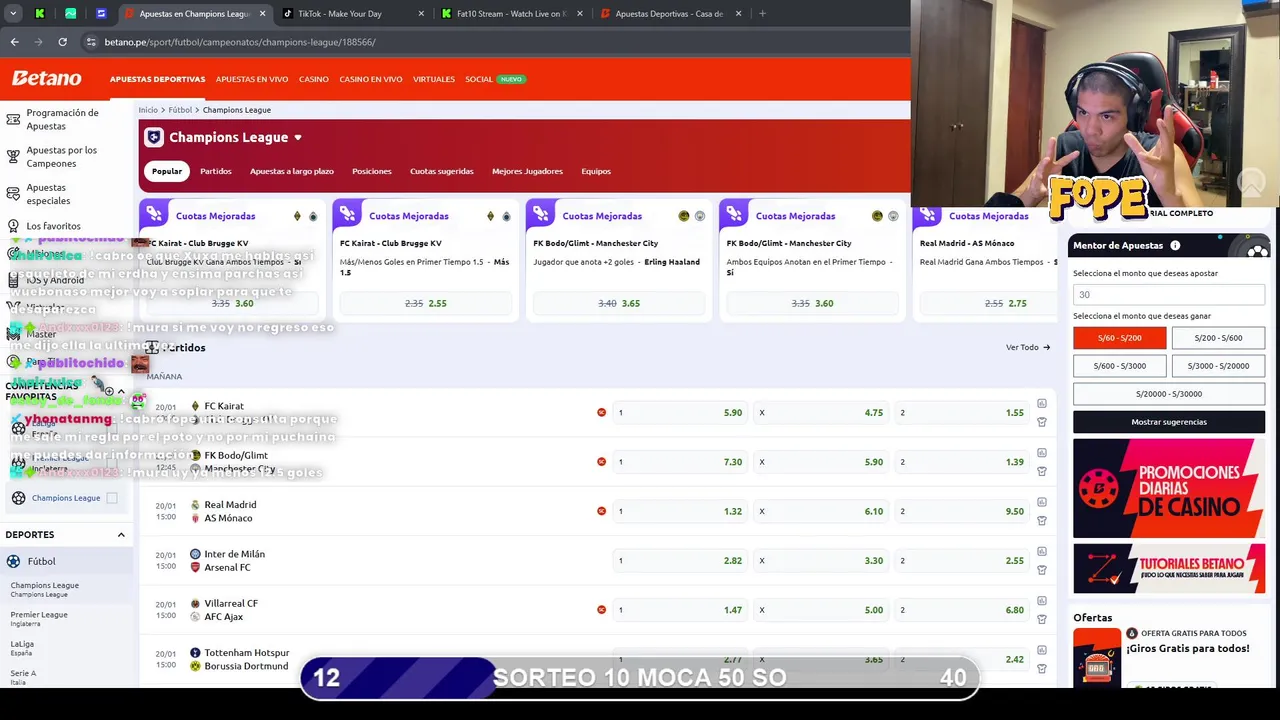Click jersey icon for Villarreal CF match
1280x720 pixels.
tap(1041, 619)
